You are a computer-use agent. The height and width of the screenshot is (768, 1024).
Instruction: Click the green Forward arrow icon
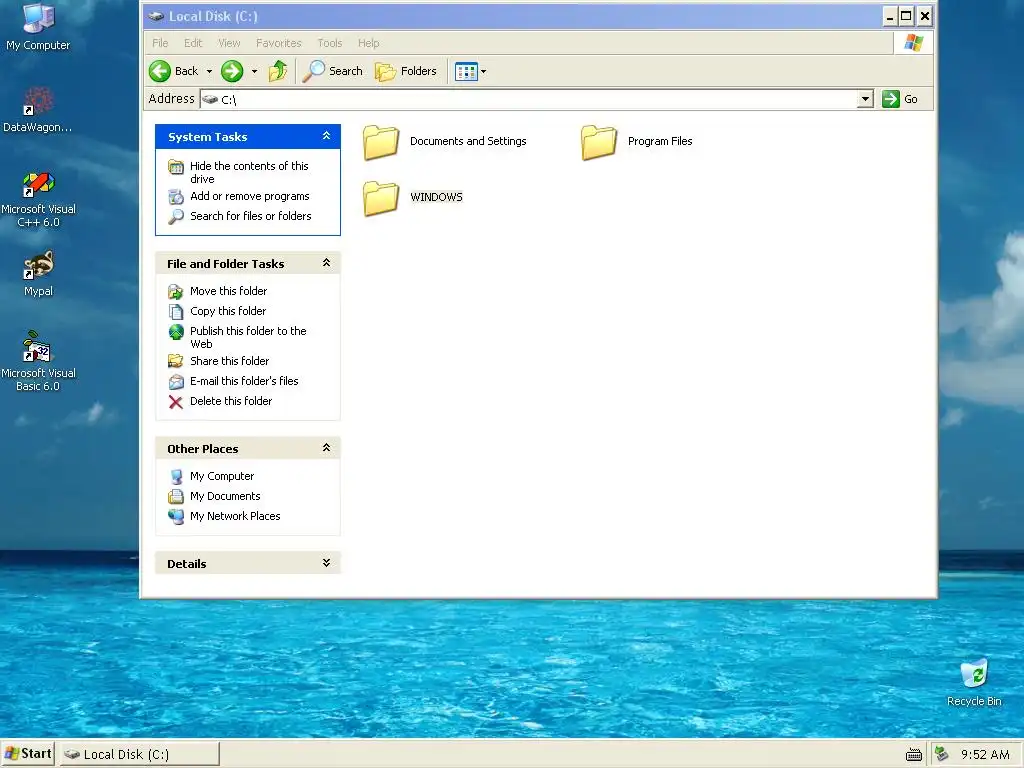click(232, 71)
